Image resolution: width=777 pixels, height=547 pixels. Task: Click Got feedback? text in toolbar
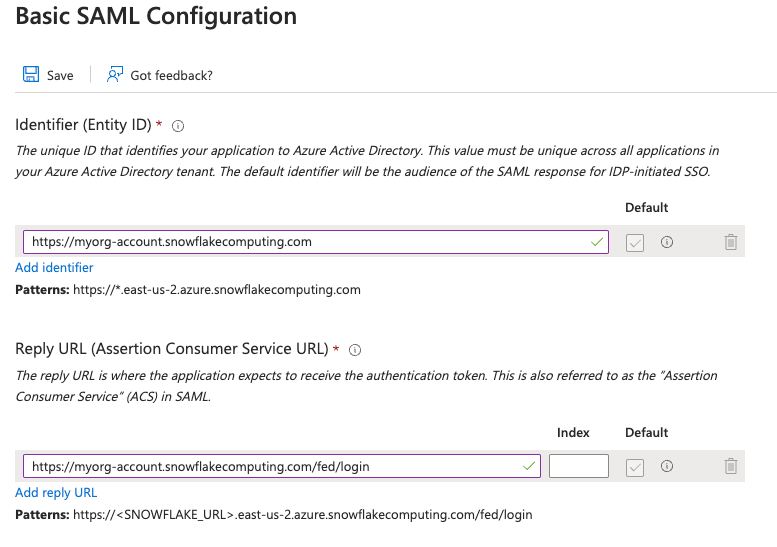[171, 75]
